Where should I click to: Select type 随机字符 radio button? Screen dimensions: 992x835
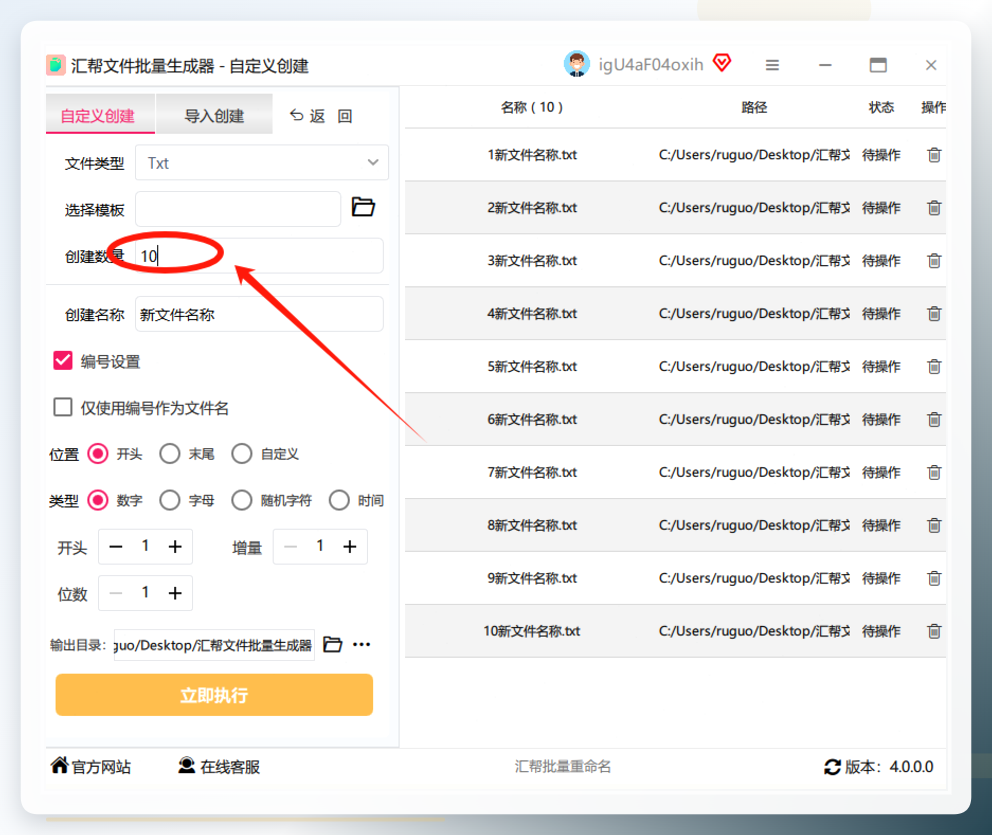(x=242, y=500)
